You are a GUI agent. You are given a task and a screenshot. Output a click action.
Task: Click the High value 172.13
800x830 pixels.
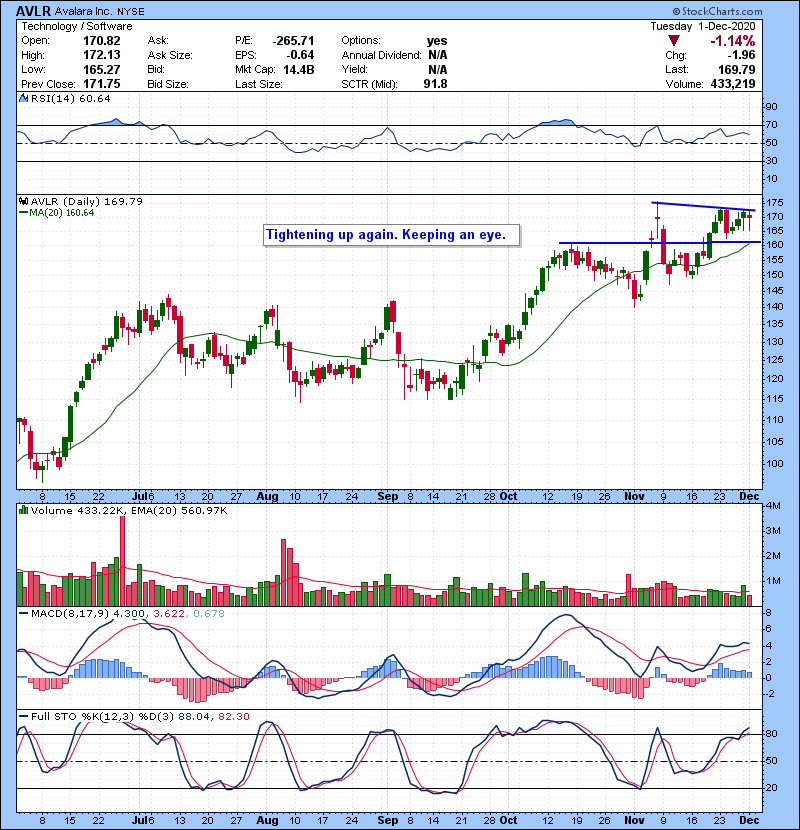[x=102, y=55]
